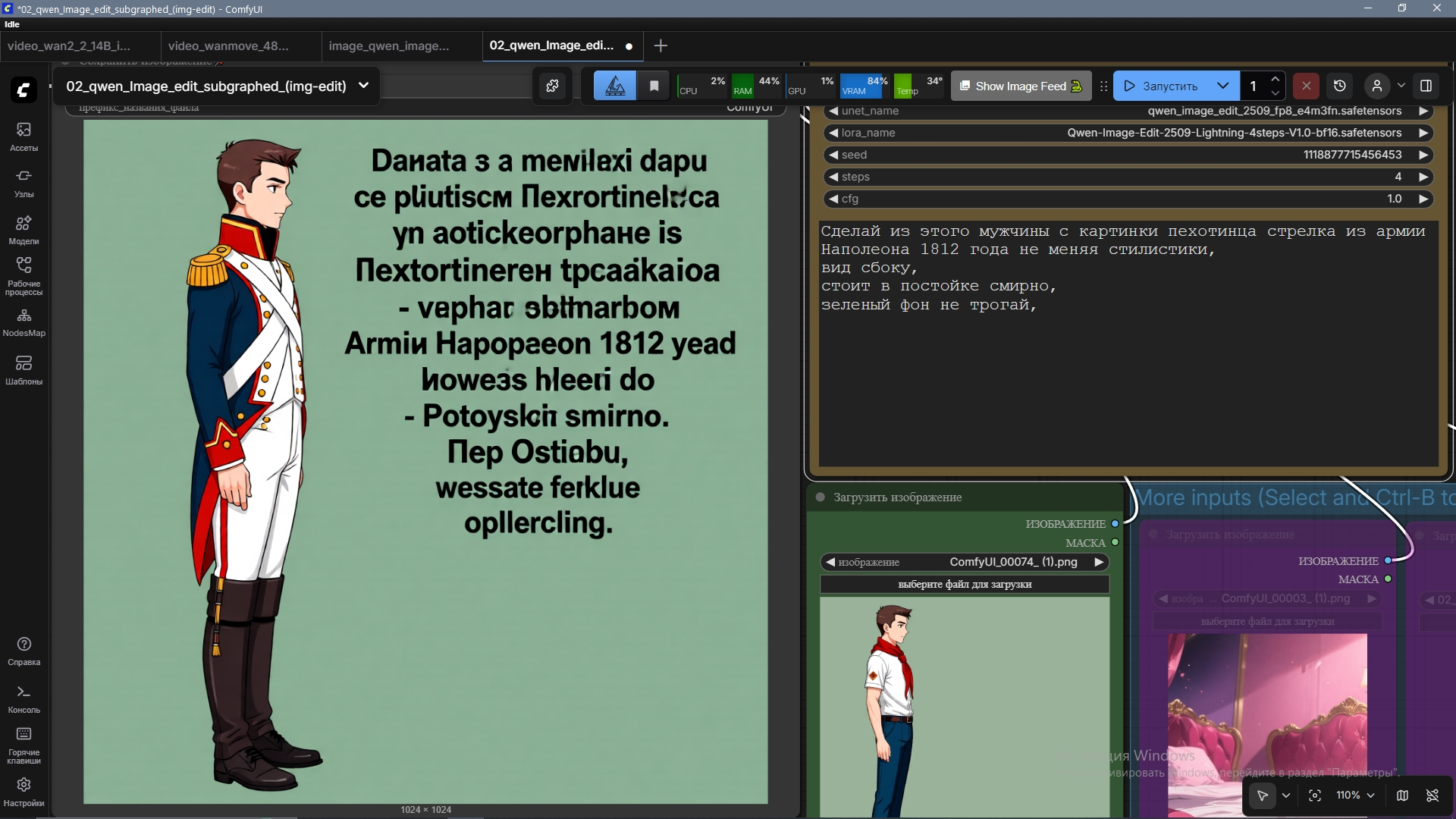Open the Run button dropdown arrow

click(x=1222, y=86)
